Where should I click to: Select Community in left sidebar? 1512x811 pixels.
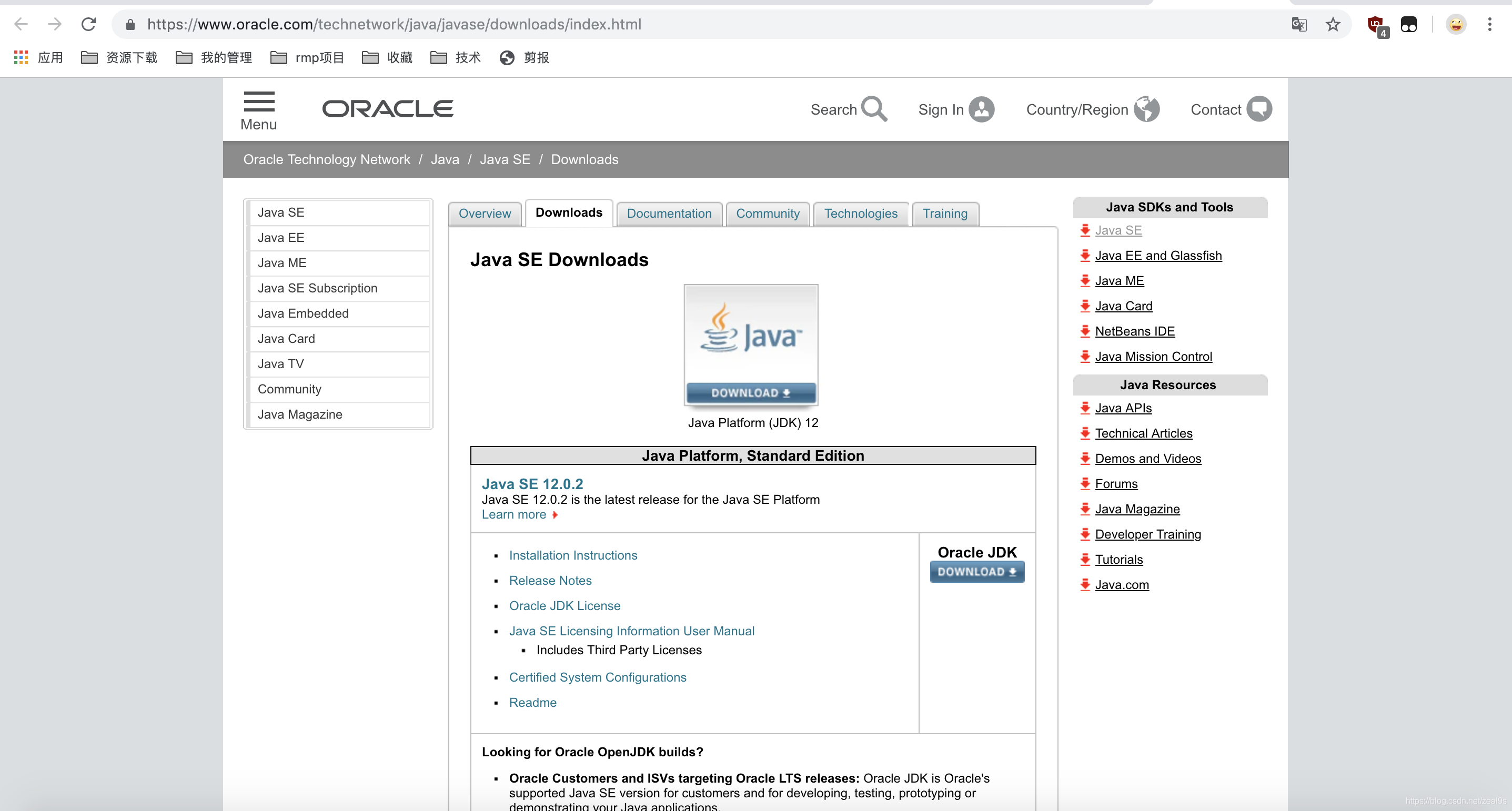click(339, 389)
